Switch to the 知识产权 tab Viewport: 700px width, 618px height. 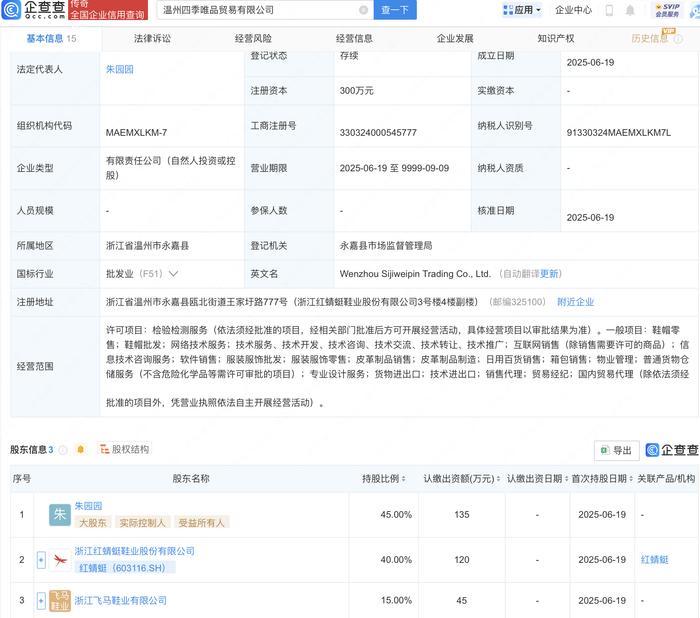(556, 39)
